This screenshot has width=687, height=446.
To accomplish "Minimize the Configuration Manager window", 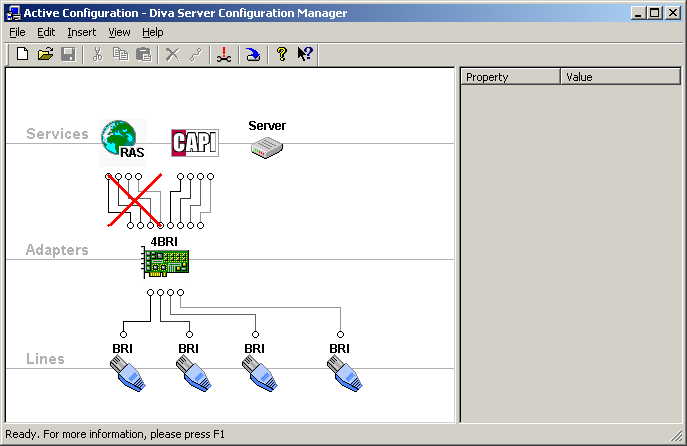I will (638, 13).
